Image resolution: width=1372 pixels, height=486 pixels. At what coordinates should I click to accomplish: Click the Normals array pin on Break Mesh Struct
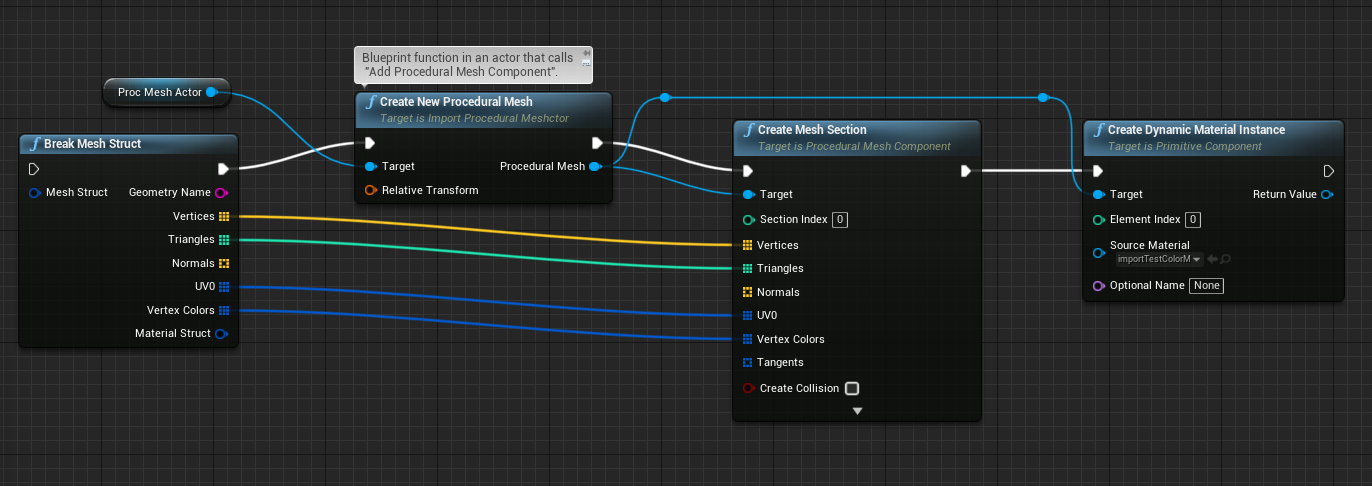tap(224, 263)
